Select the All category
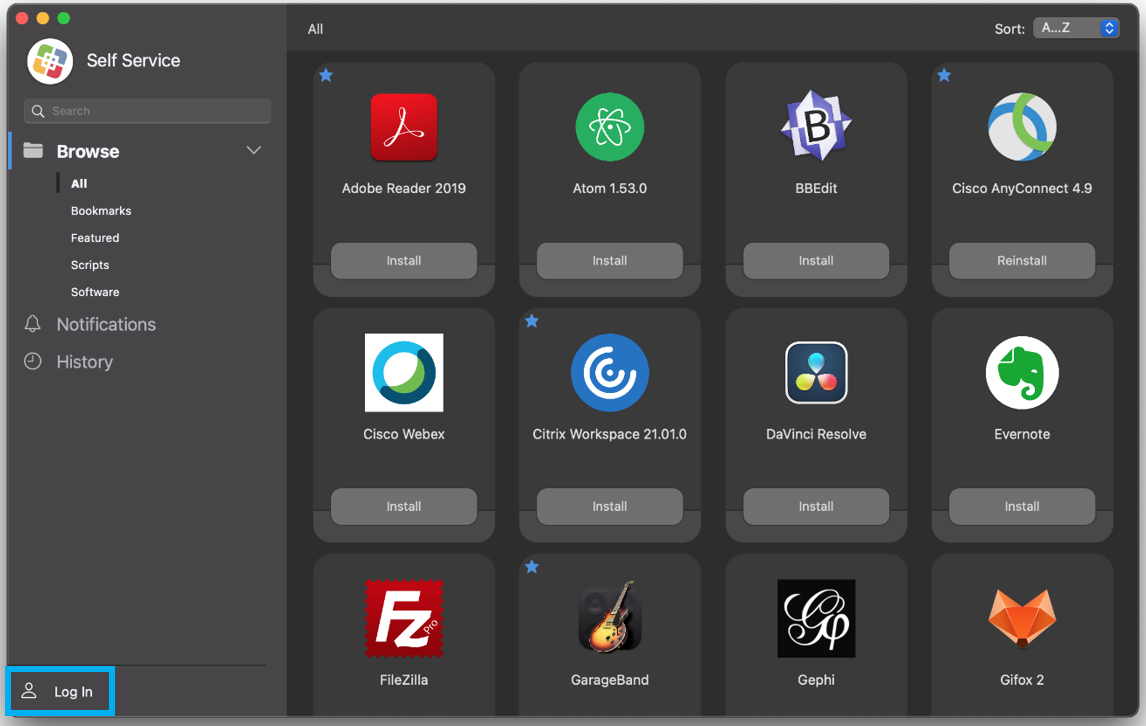Viewport: 1146px width, 726px height. coord(79,184)
